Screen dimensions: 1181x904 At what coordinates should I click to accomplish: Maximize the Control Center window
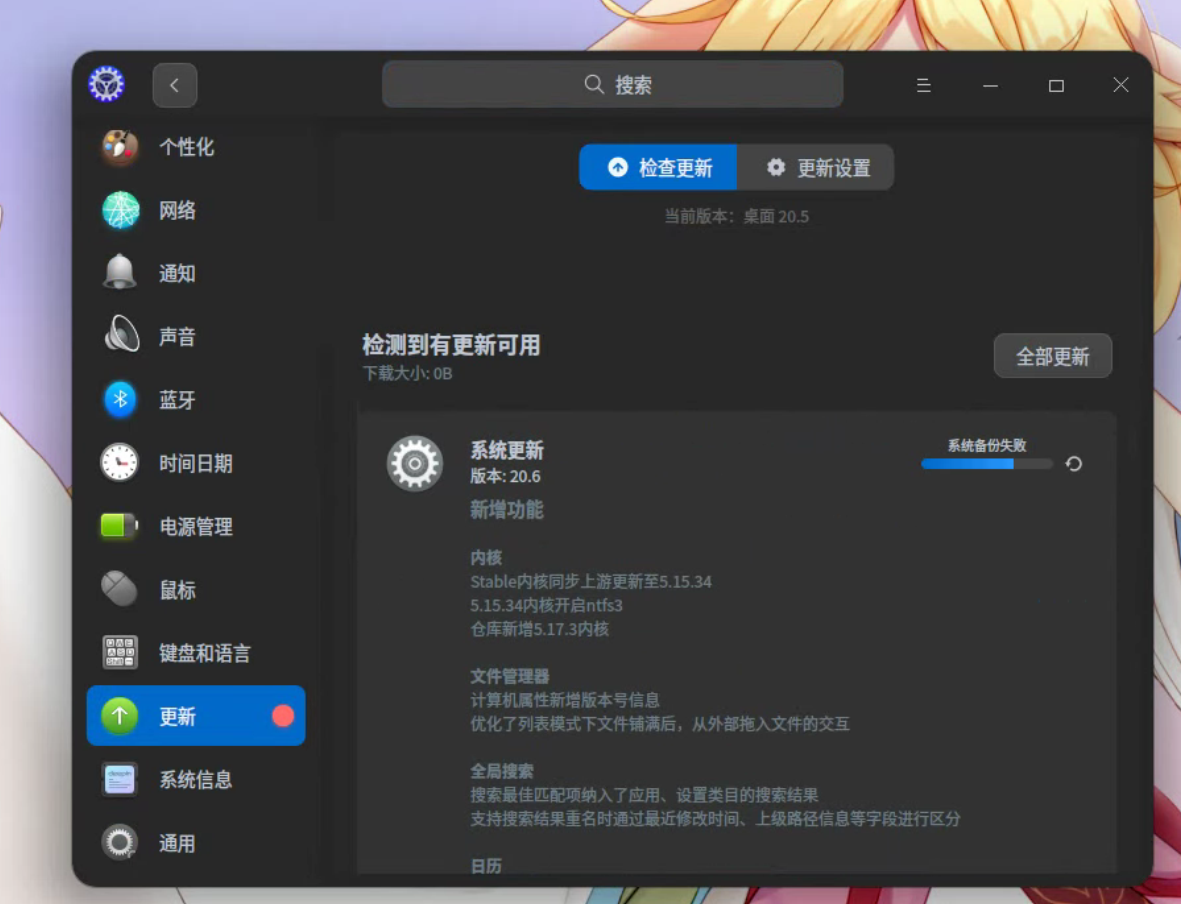(1056, 86)
